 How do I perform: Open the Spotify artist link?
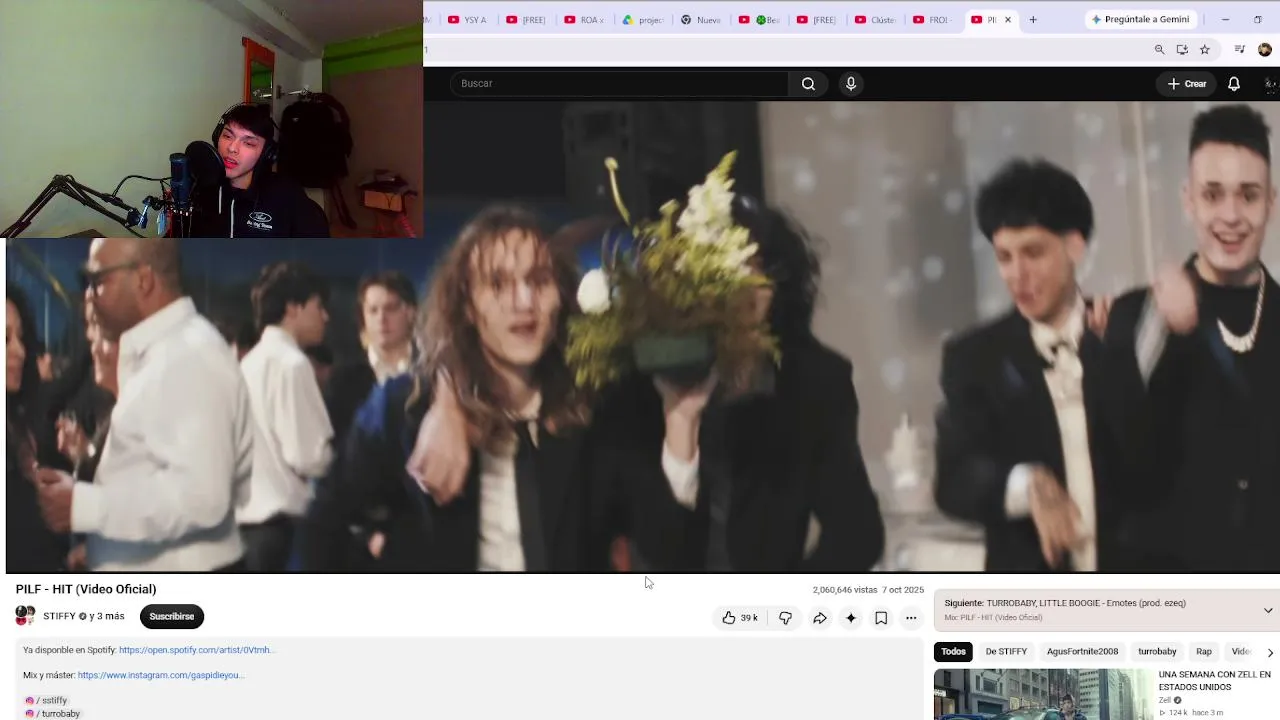(196, 650)
